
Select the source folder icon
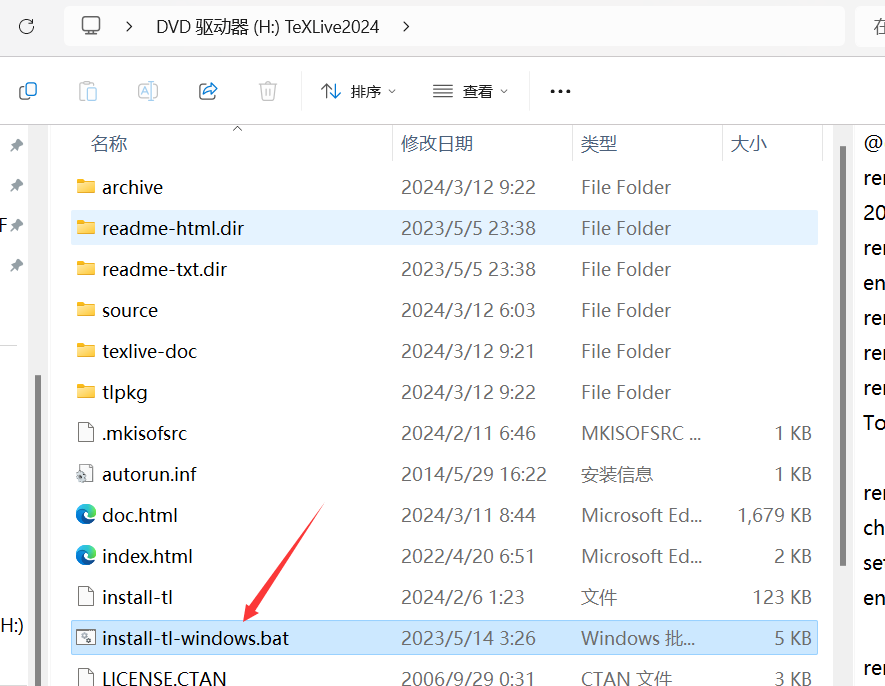[x=86, y=309]
